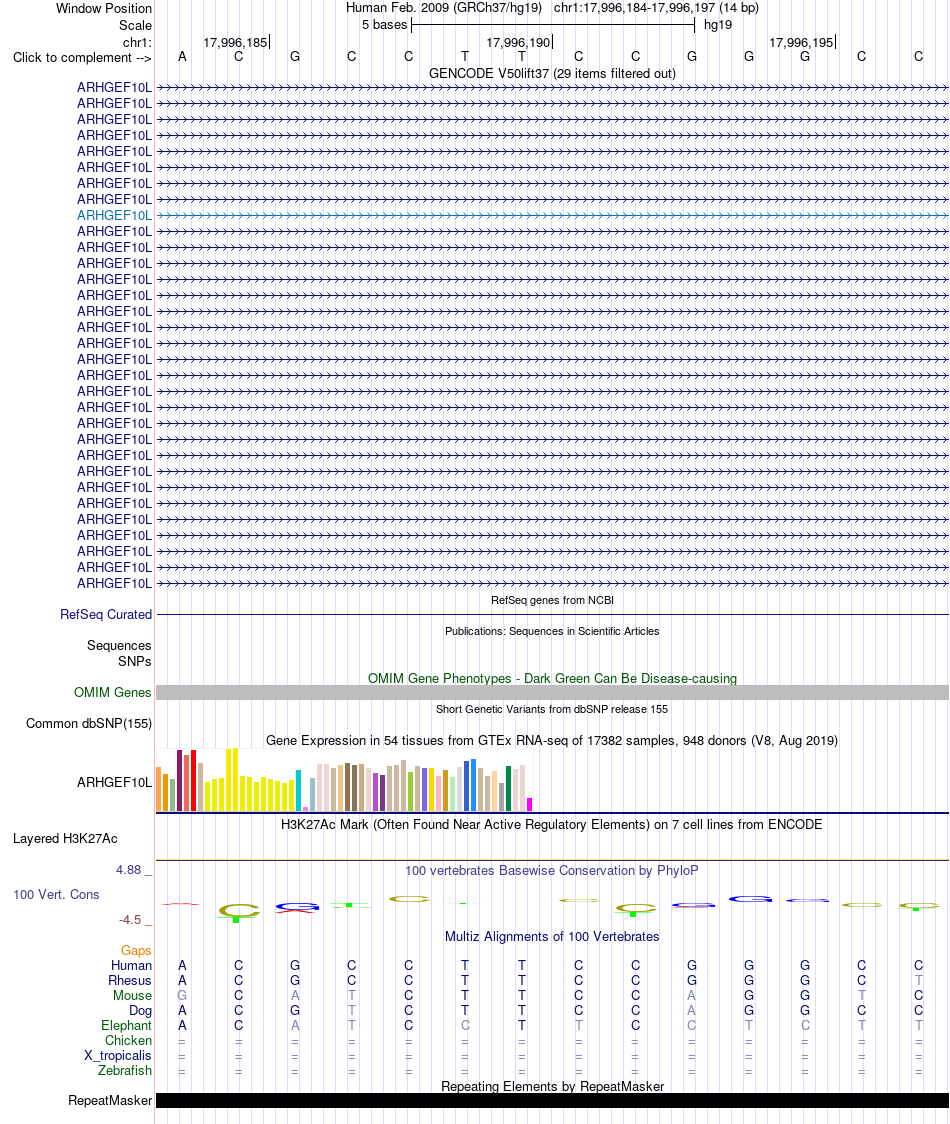The height and width of the screenshot is (1124, 950).
Task: Click the cyan bar in GTEx expression chart
Action: click(x=298, y=791)
